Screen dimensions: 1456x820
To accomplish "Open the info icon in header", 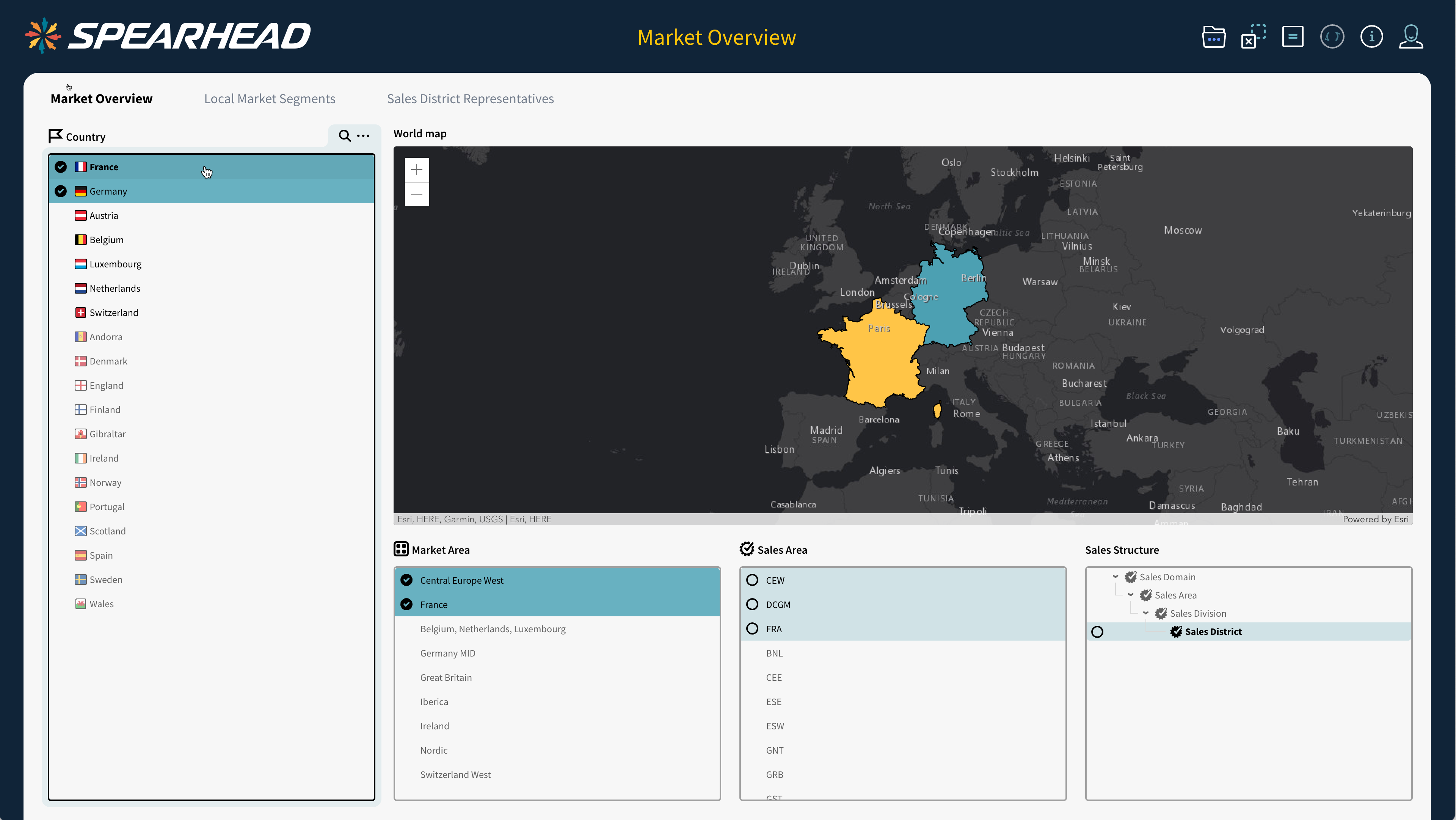I will (x=1371, y=37).
